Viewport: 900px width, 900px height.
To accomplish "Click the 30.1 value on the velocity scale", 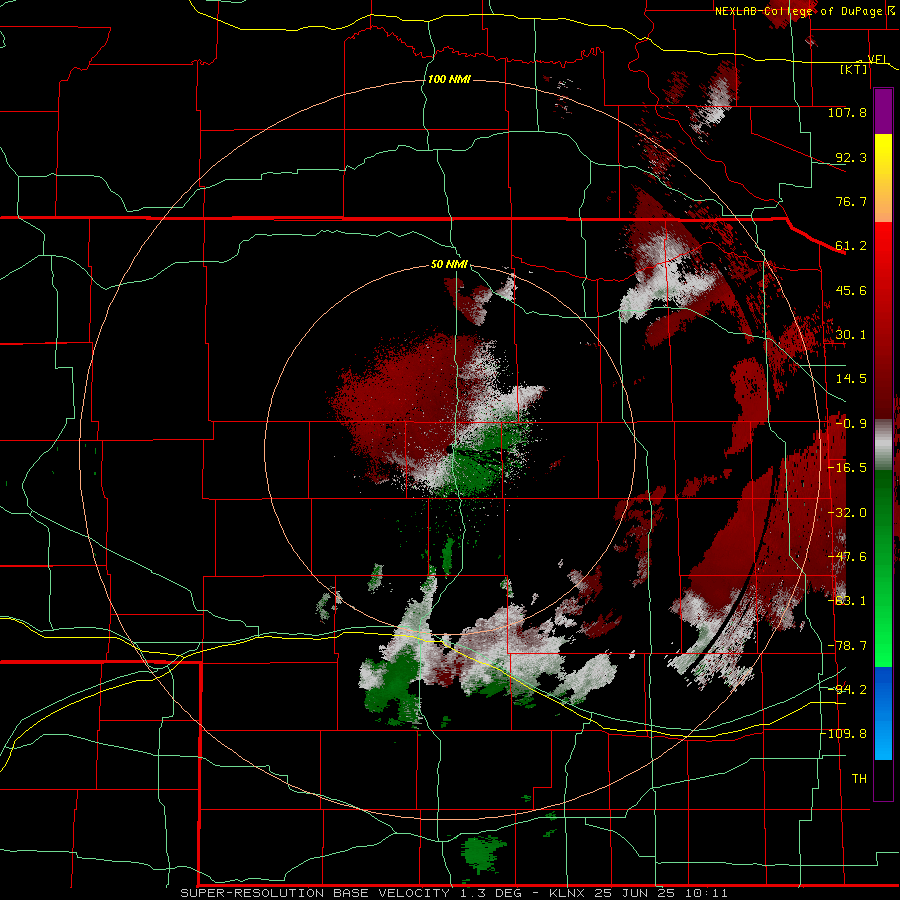I will click(x=851, y=335).
